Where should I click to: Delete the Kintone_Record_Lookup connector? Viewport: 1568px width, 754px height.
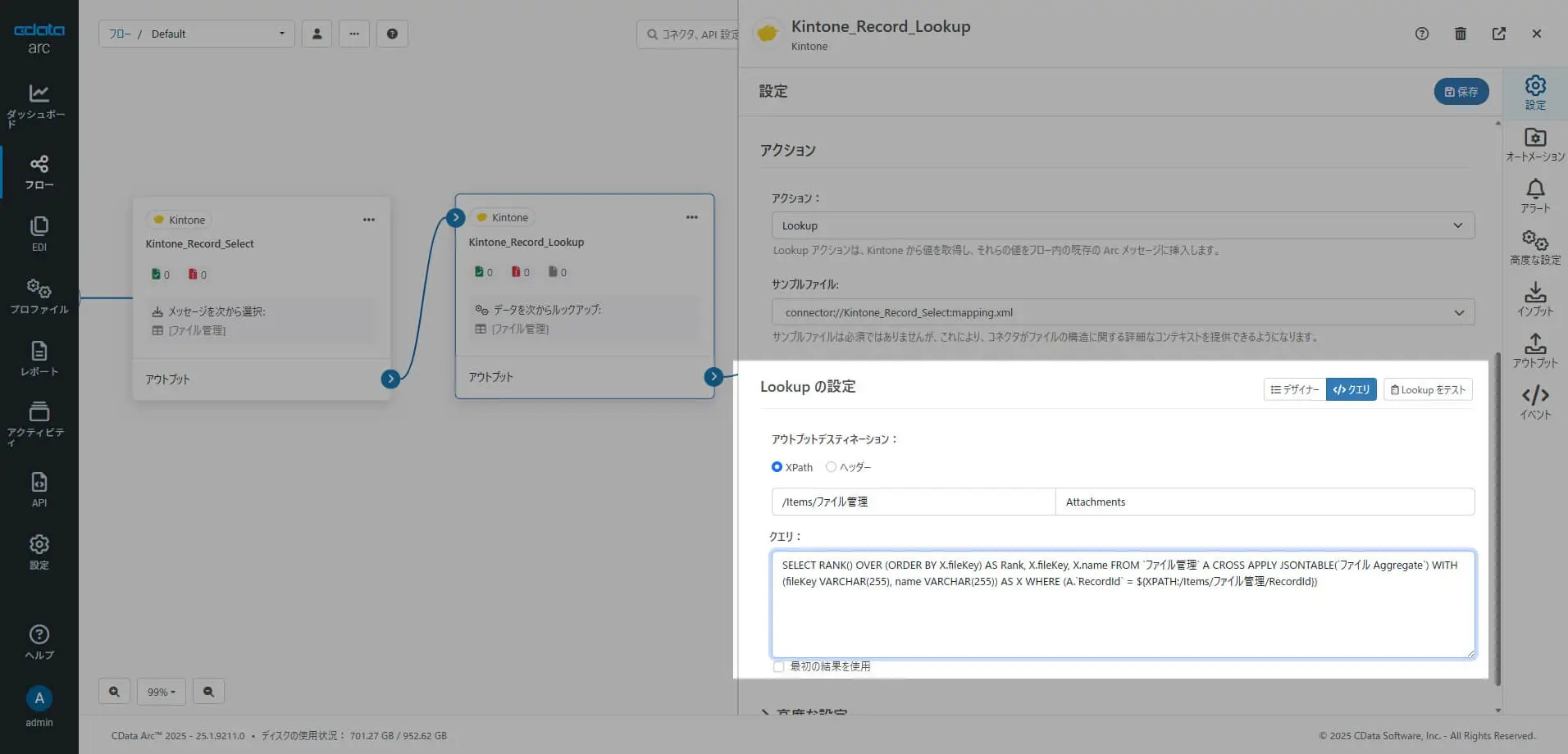pyautogui.click(x=1461, y=34)
